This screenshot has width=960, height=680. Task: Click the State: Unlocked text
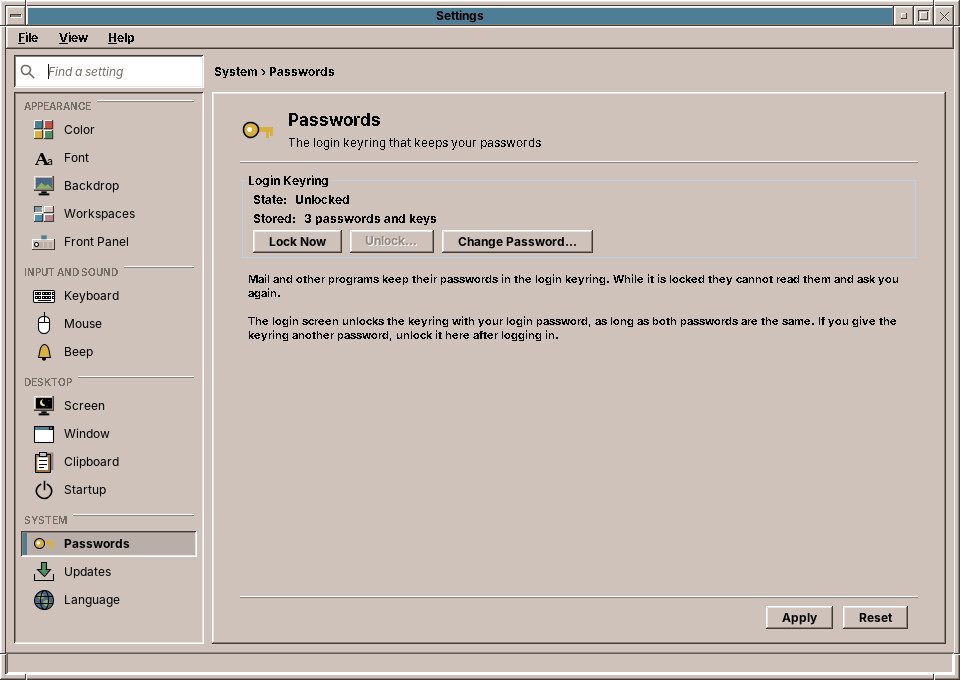[x=301, y=200]
